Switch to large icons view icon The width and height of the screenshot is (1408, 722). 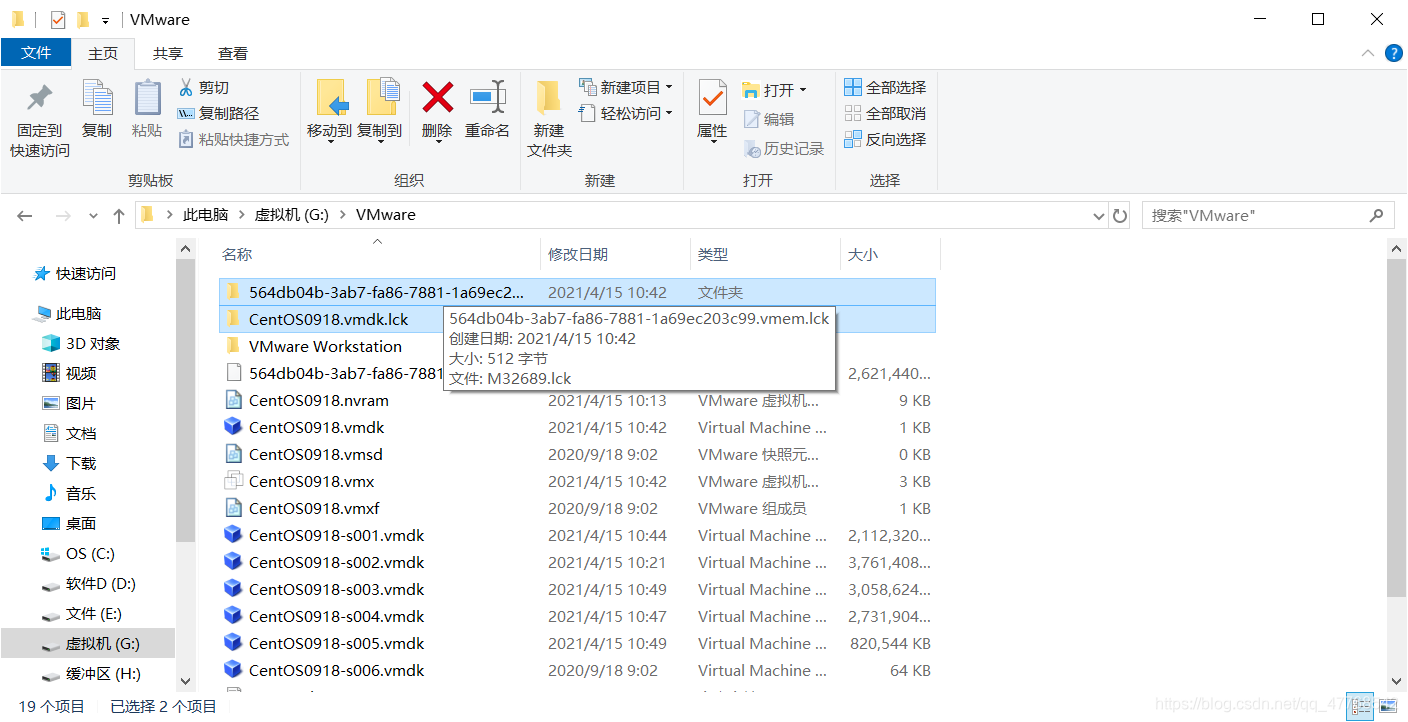pyautogui.click(x=1388, y=706)
